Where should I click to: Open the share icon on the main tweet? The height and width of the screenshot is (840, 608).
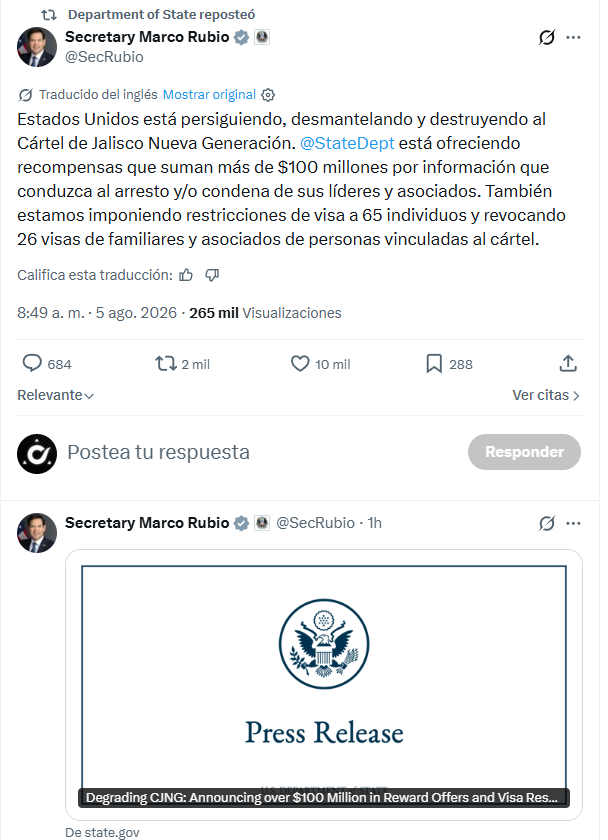(568, 364)
